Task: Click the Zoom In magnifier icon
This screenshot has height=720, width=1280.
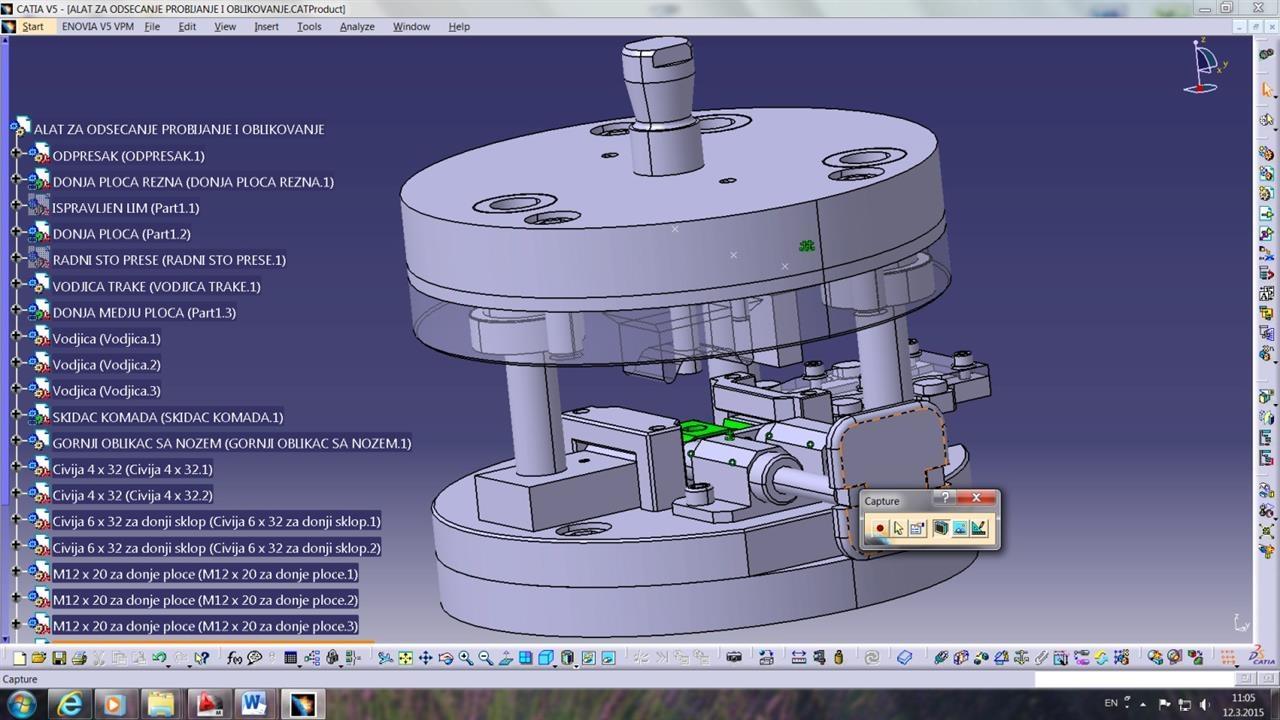Action: point(466,658)
